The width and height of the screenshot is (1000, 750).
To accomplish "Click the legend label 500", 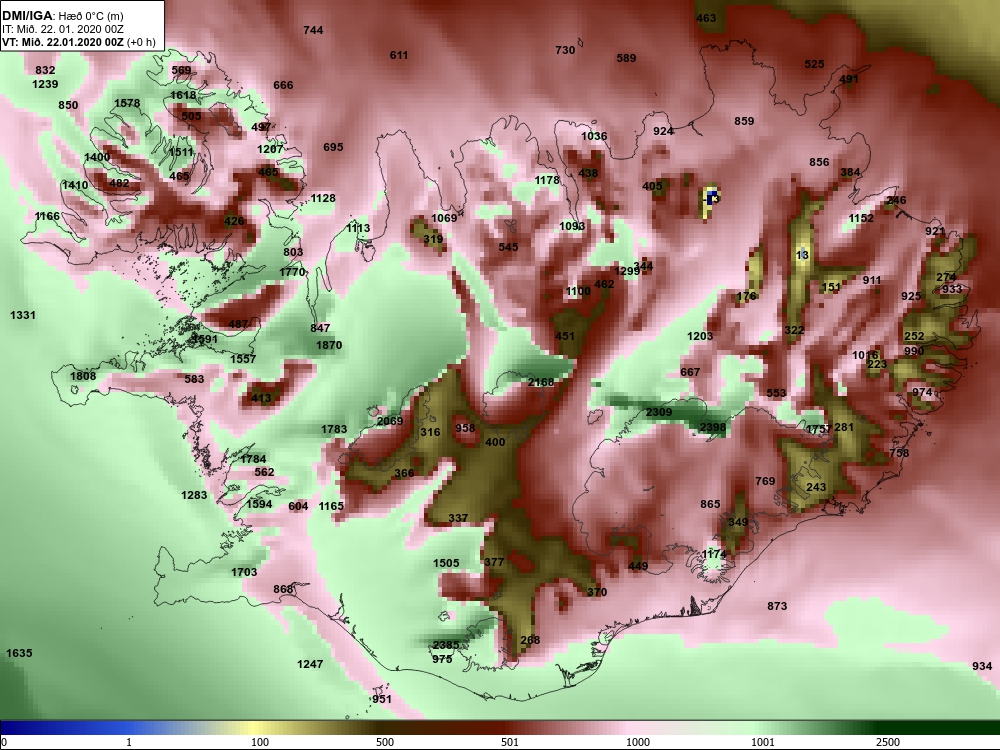I will coord(385,742).
